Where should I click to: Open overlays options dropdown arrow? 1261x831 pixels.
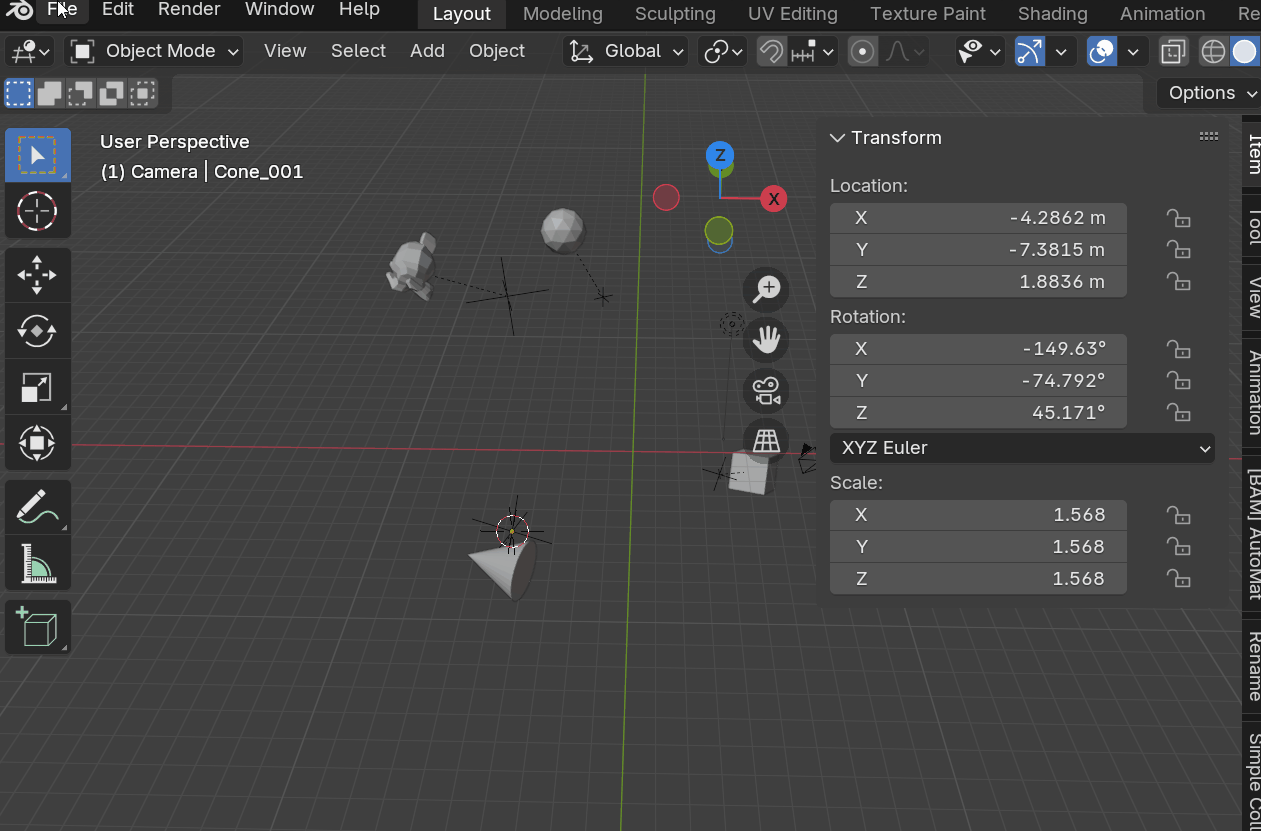1132,51
